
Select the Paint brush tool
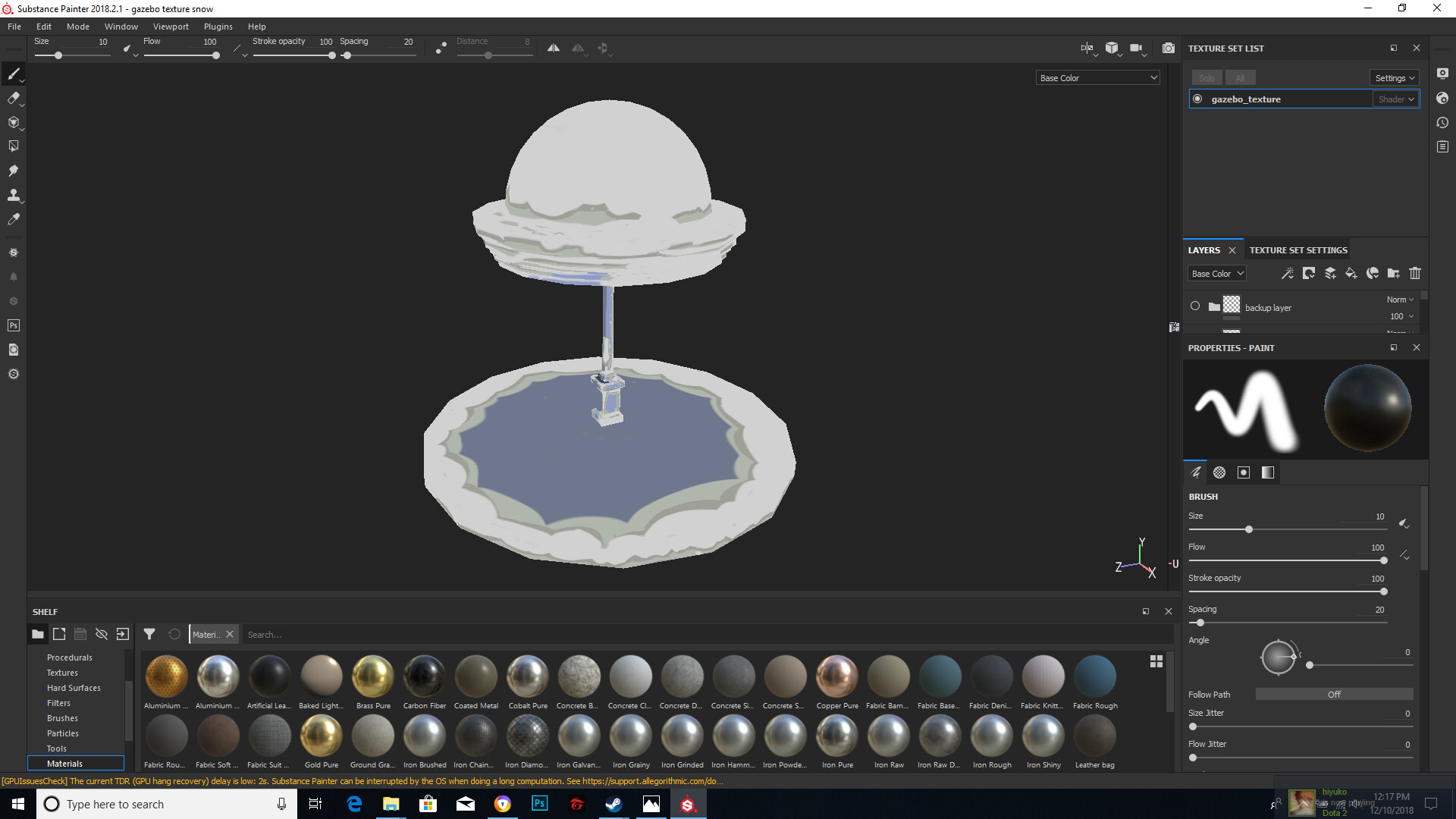pos(14,74)
